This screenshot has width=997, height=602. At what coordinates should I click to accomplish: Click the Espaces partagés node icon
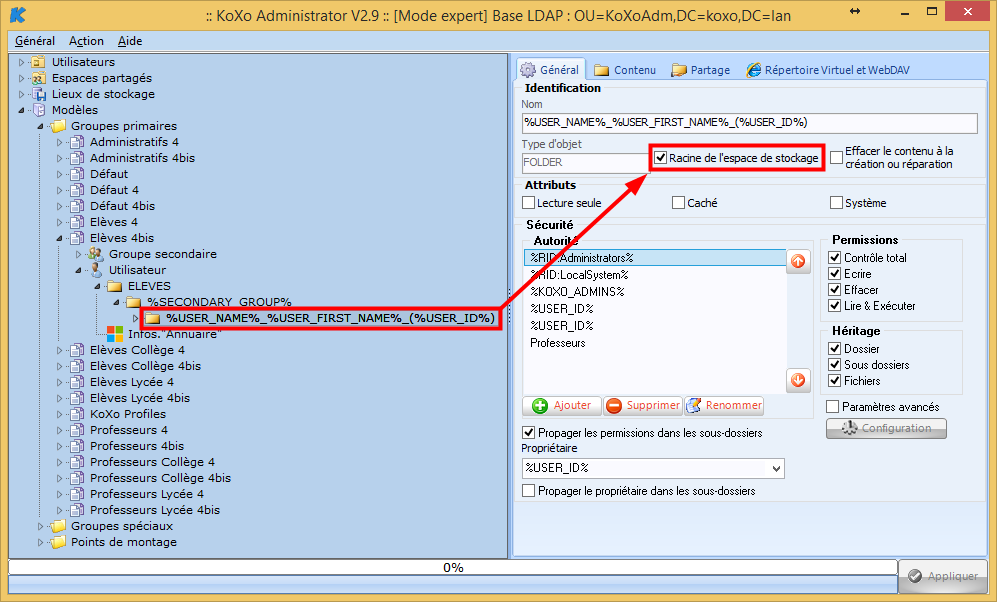pos(39,78)
